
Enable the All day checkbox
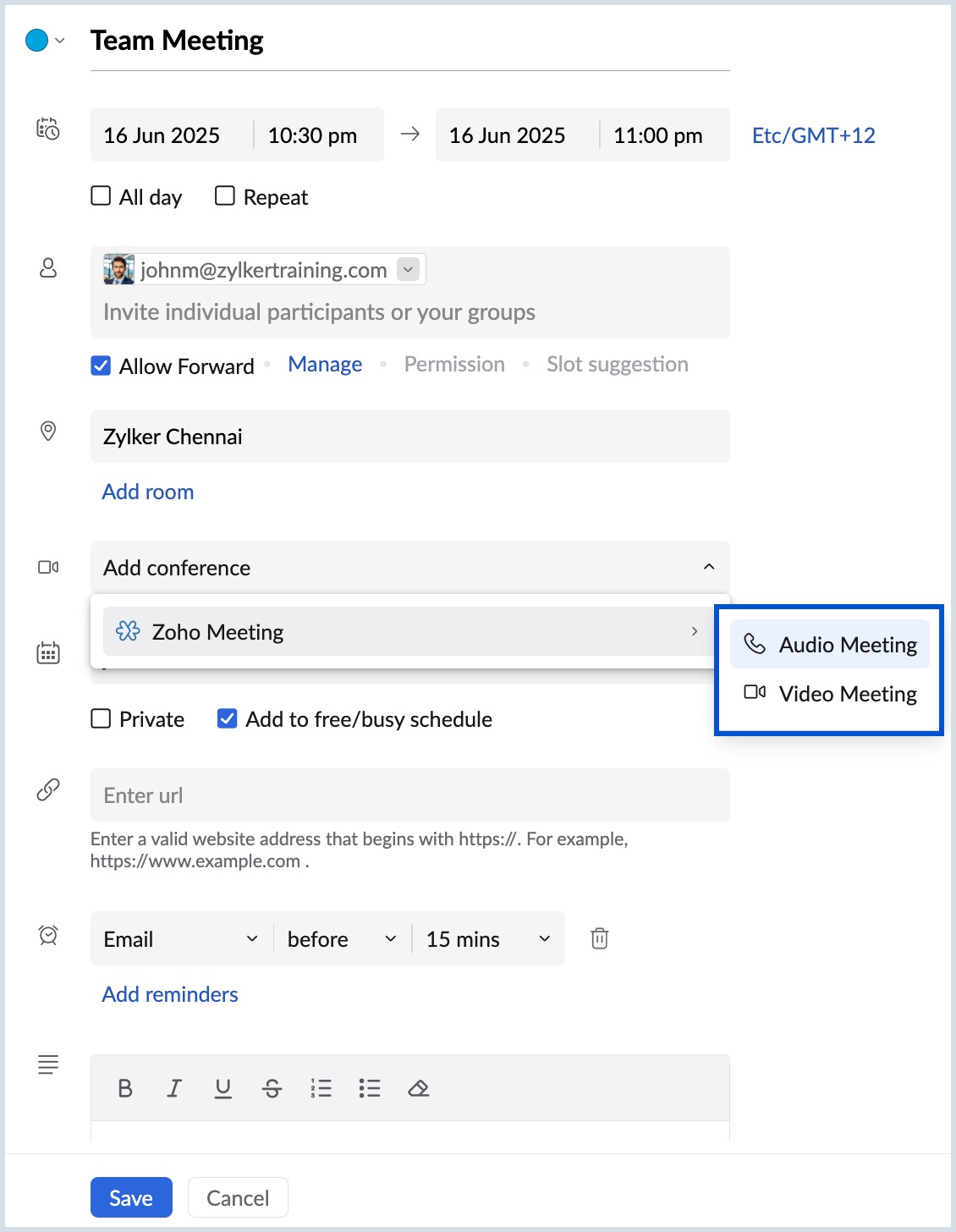101,196
